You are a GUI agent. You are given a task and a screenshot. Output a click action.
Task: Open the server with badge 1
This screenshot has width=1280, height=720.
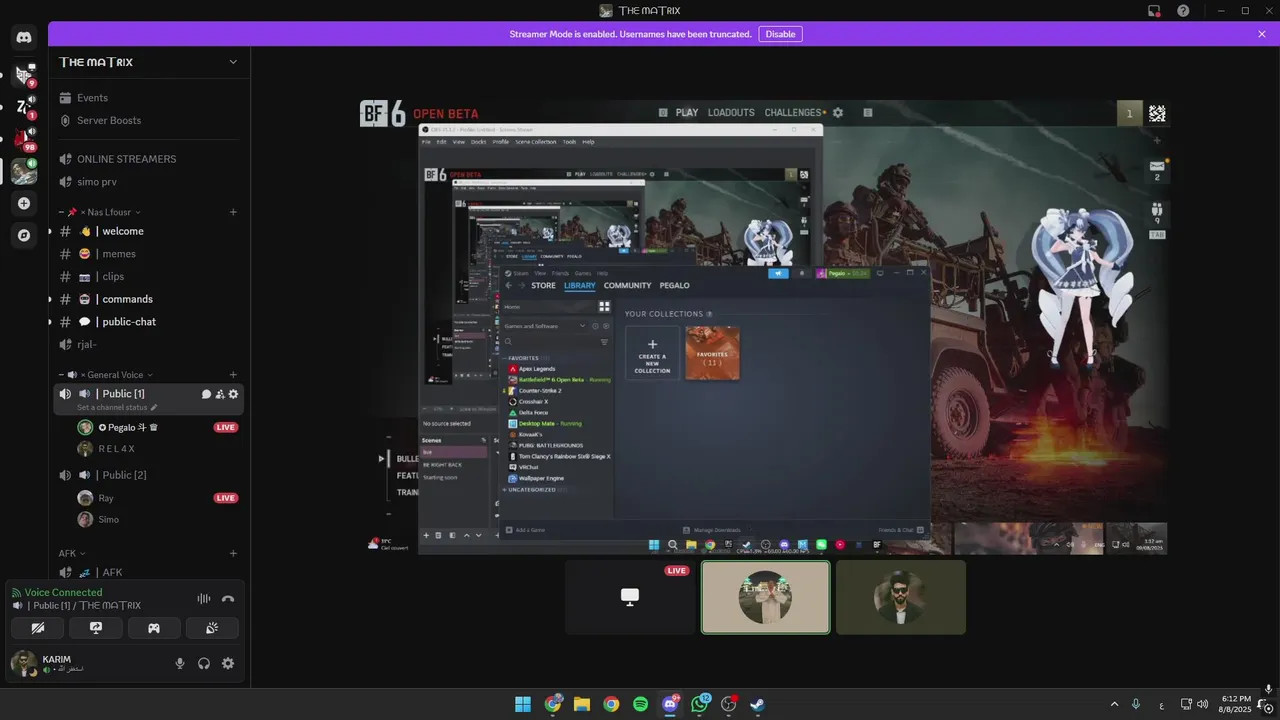point(24,107)
